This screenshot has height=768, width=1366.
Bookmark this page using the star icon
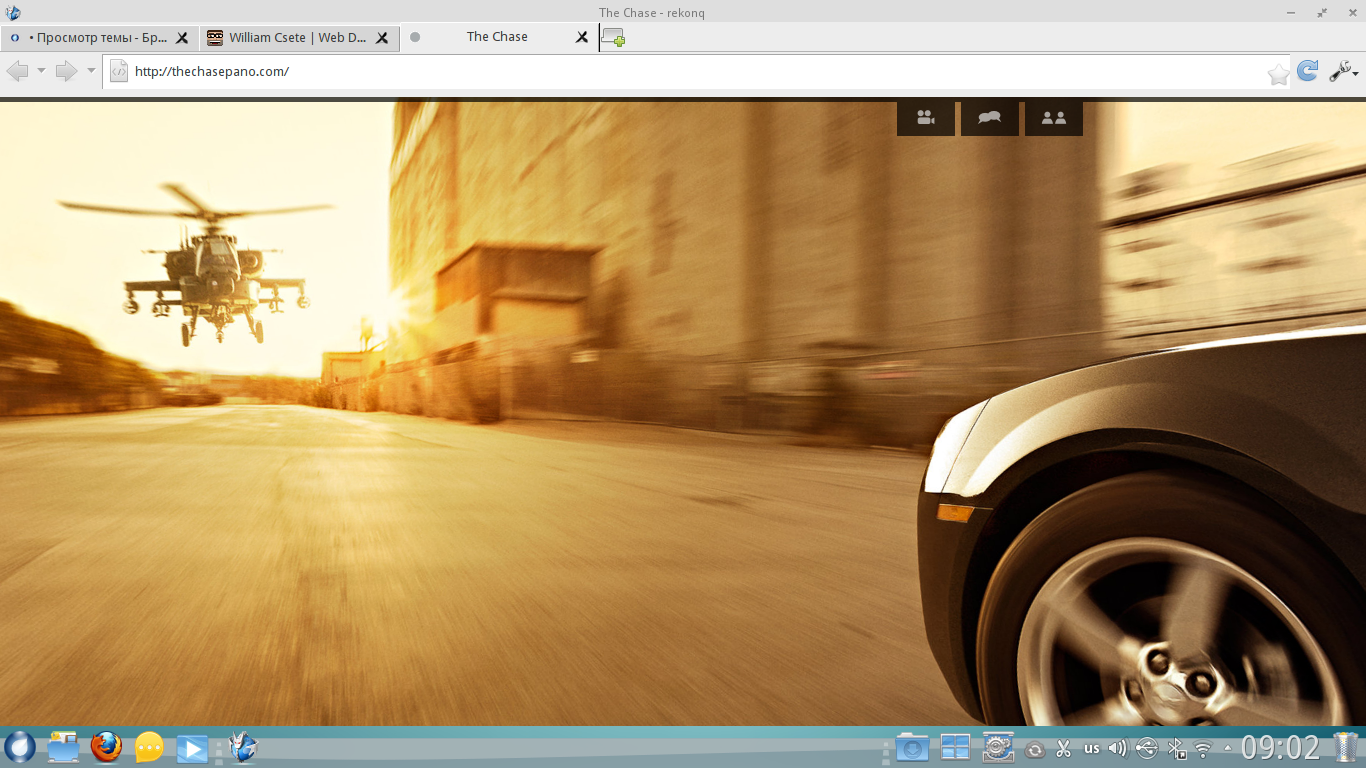click(1278, 74)
